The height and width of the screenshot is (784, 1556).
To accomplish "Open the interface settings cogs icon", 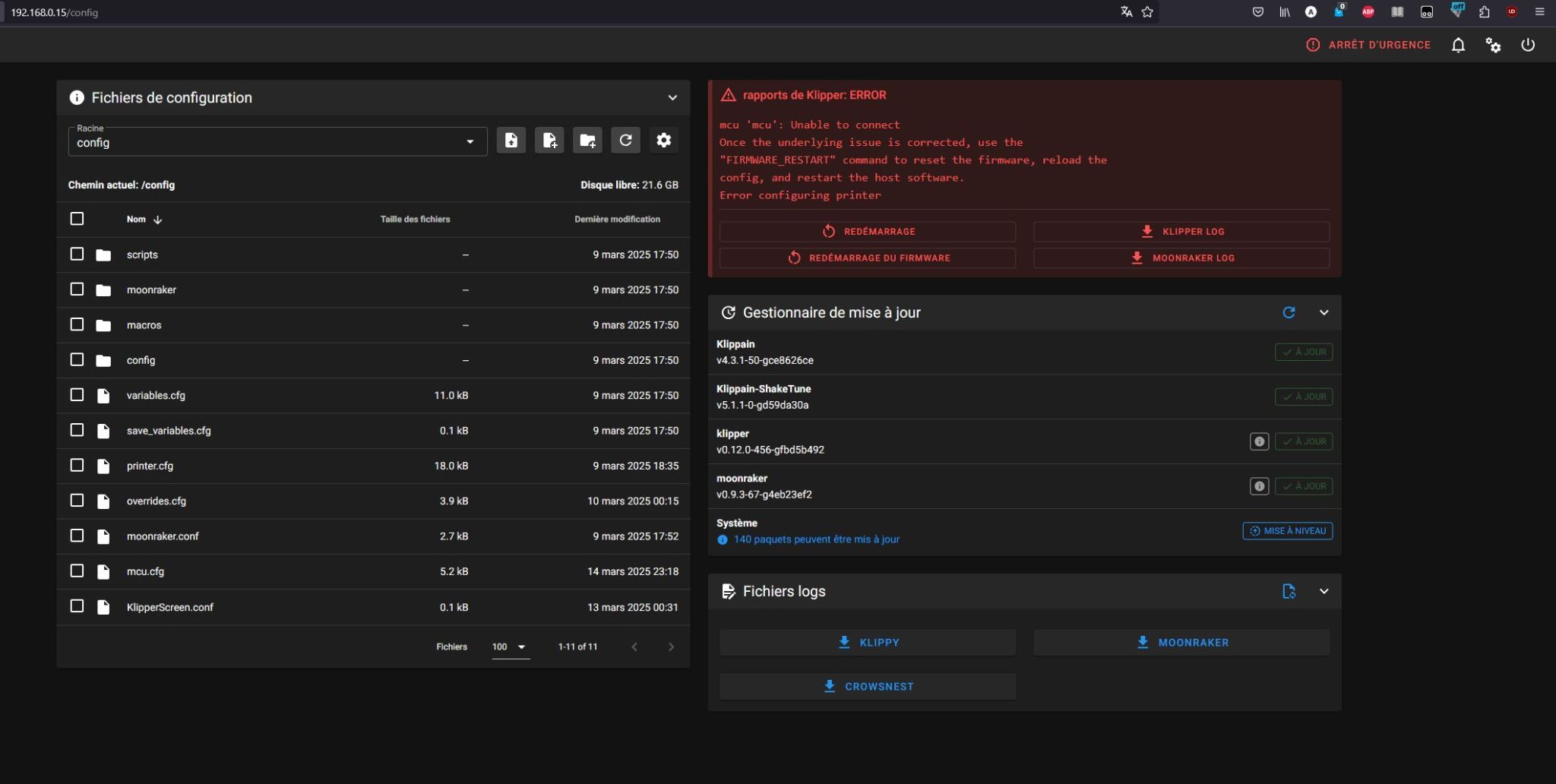I will click(x=1493, y=45).
